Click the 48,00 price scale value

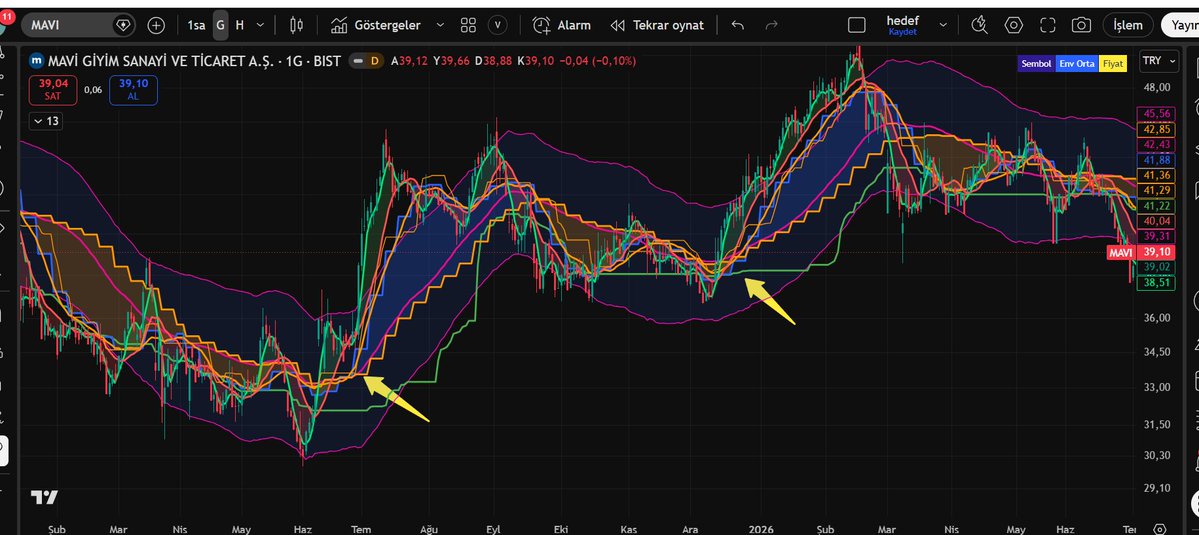tap(1157, 88)
